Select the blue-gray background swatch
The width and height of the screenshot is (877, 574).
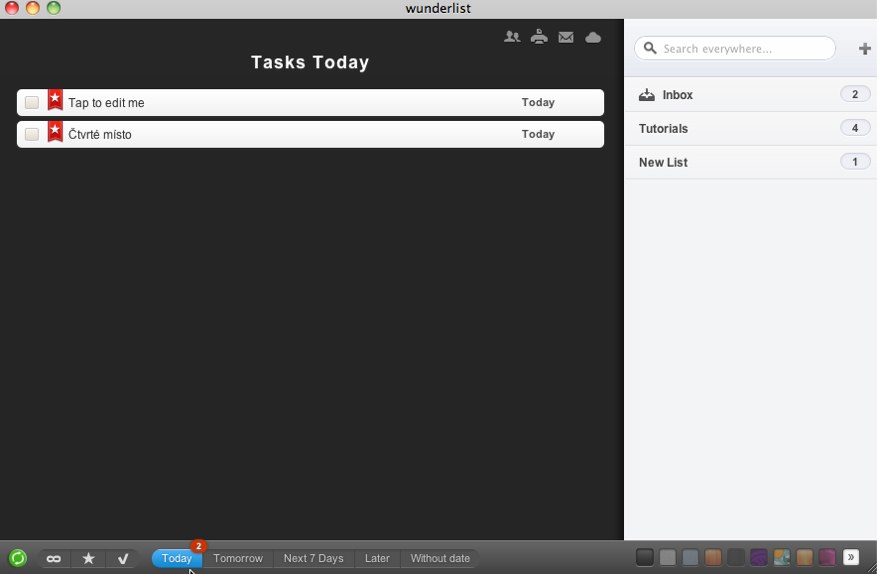point(691,557)
